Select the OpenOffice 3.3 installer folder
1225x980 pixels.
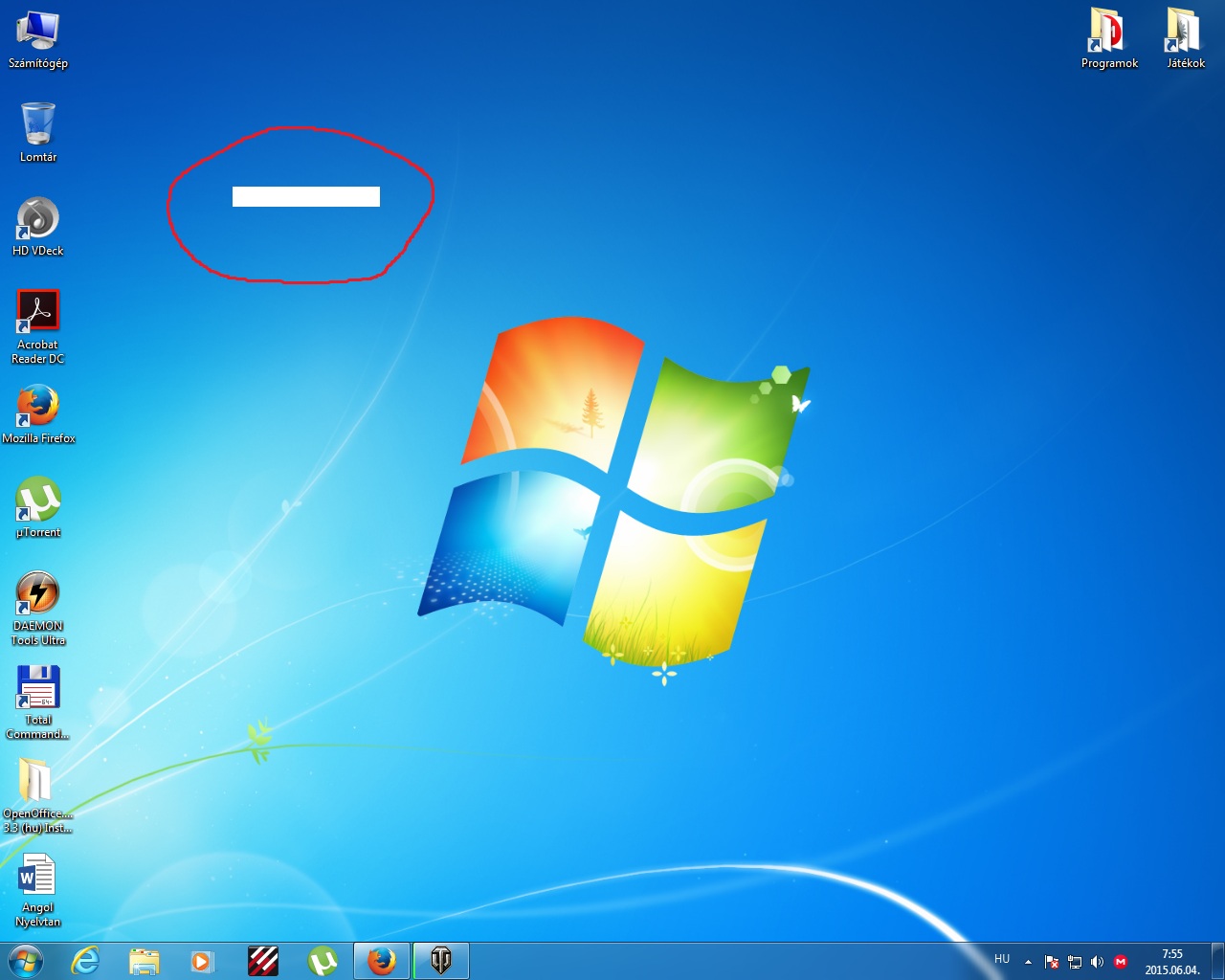coord(38,796)
